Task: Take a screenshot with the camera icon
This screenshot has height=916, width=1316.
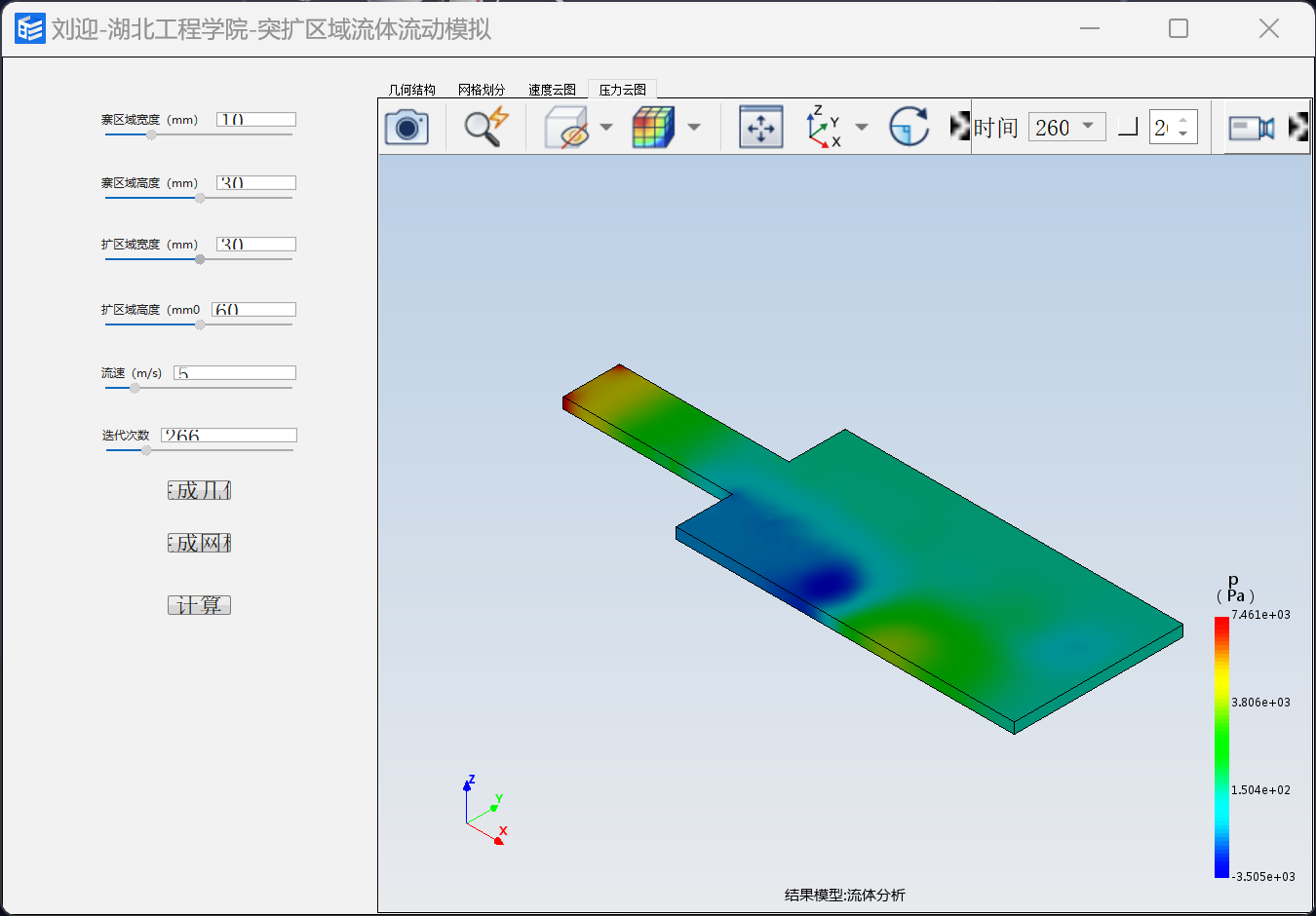Action: point(406,127)
